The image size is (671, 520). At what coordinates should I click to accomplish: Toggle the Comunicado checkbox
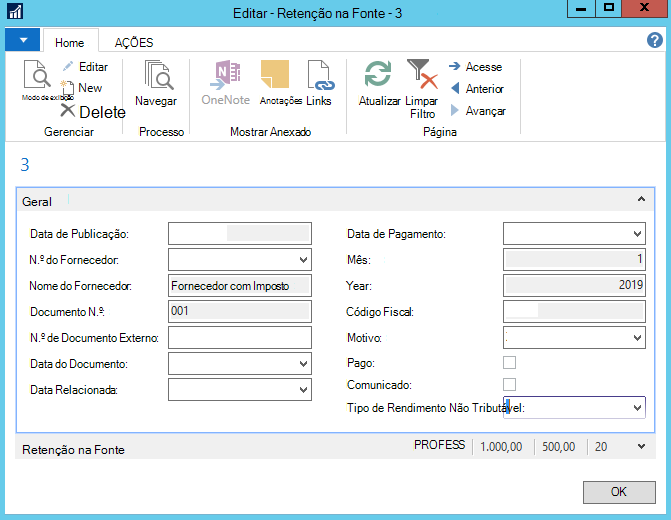(509, 384)
